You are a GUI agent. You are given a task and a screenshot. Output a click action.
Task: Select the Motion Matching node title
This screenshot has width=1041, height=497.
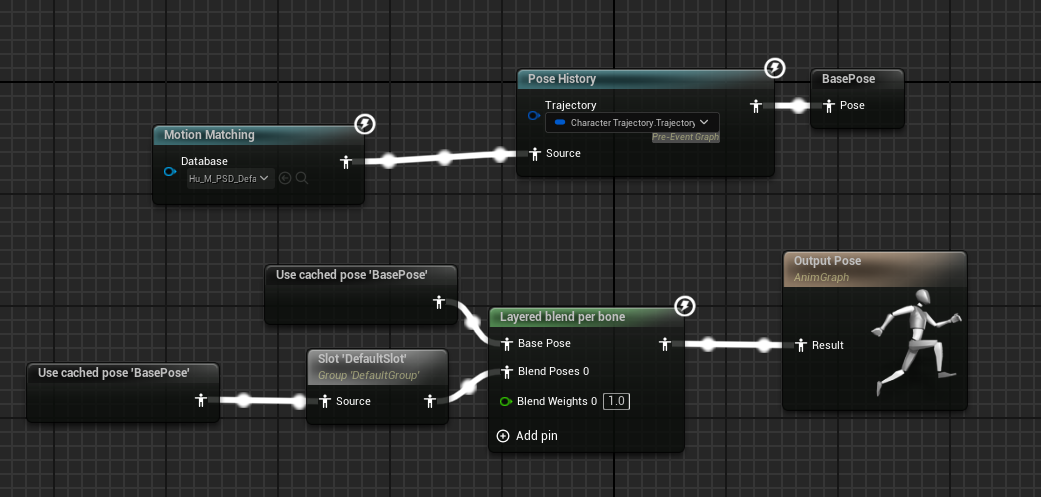[209, 135]
